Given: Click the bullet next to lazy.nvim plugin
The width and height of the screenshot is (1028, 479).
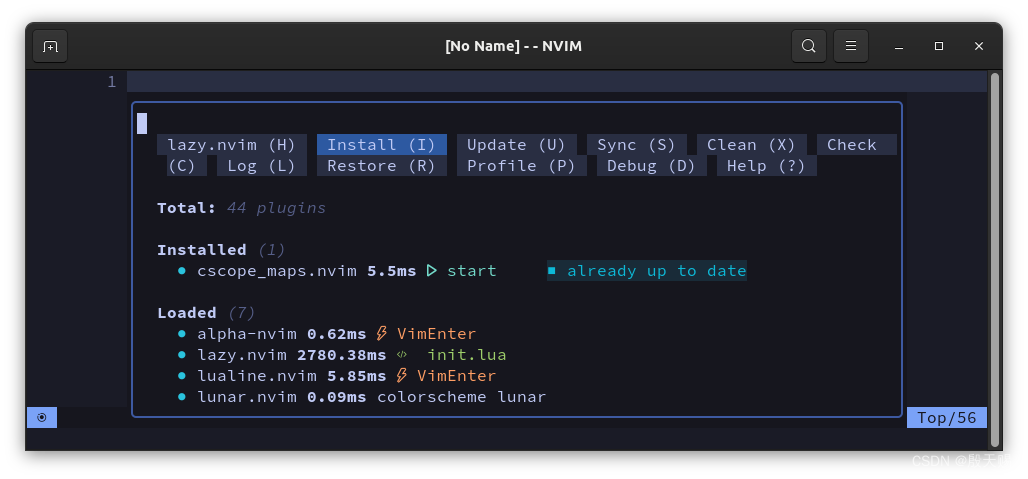Looking at the screenshot, I should pyautogui.click(x=182, y=354).
